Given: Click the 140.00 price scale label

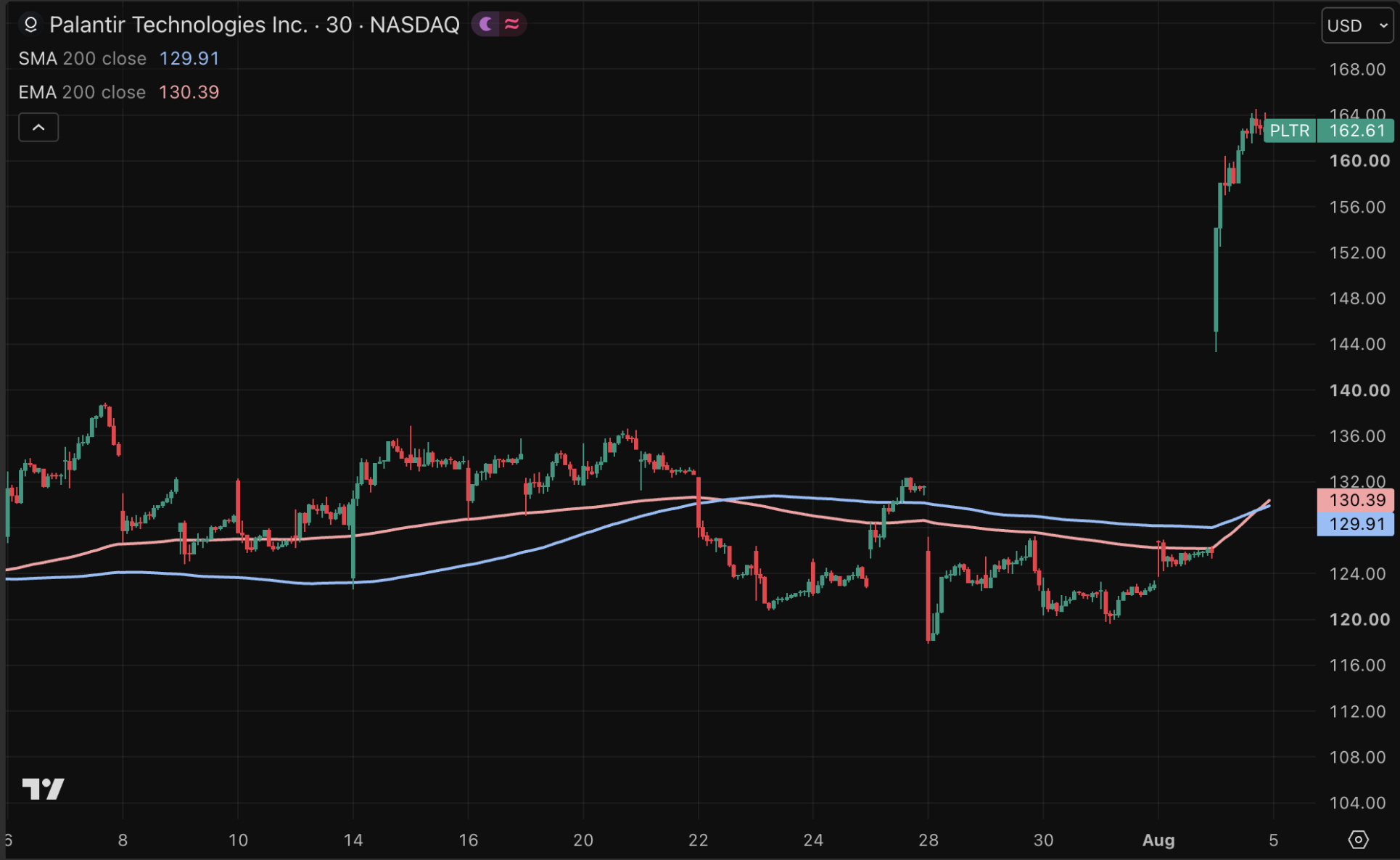Looking at the screenshot, I should tap(1359, 390).
